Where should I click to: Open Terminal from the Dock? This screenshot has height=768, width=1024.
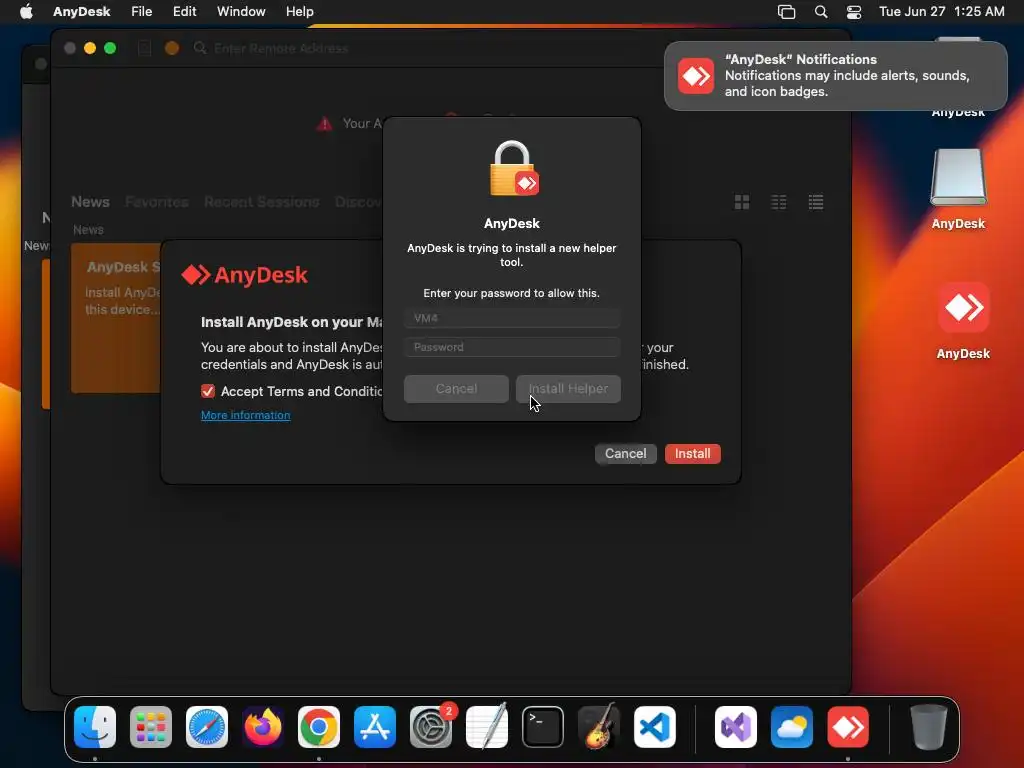(x=543, y=727)
